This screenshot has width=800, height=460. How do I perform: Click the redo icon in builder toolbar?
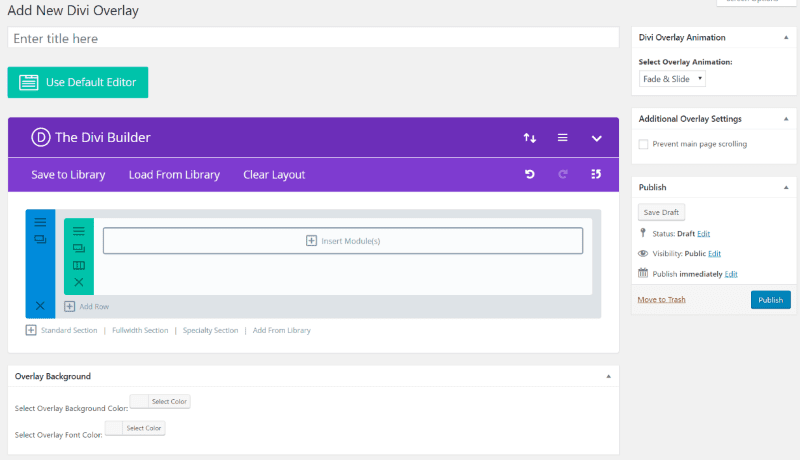(x=563, y=174)
